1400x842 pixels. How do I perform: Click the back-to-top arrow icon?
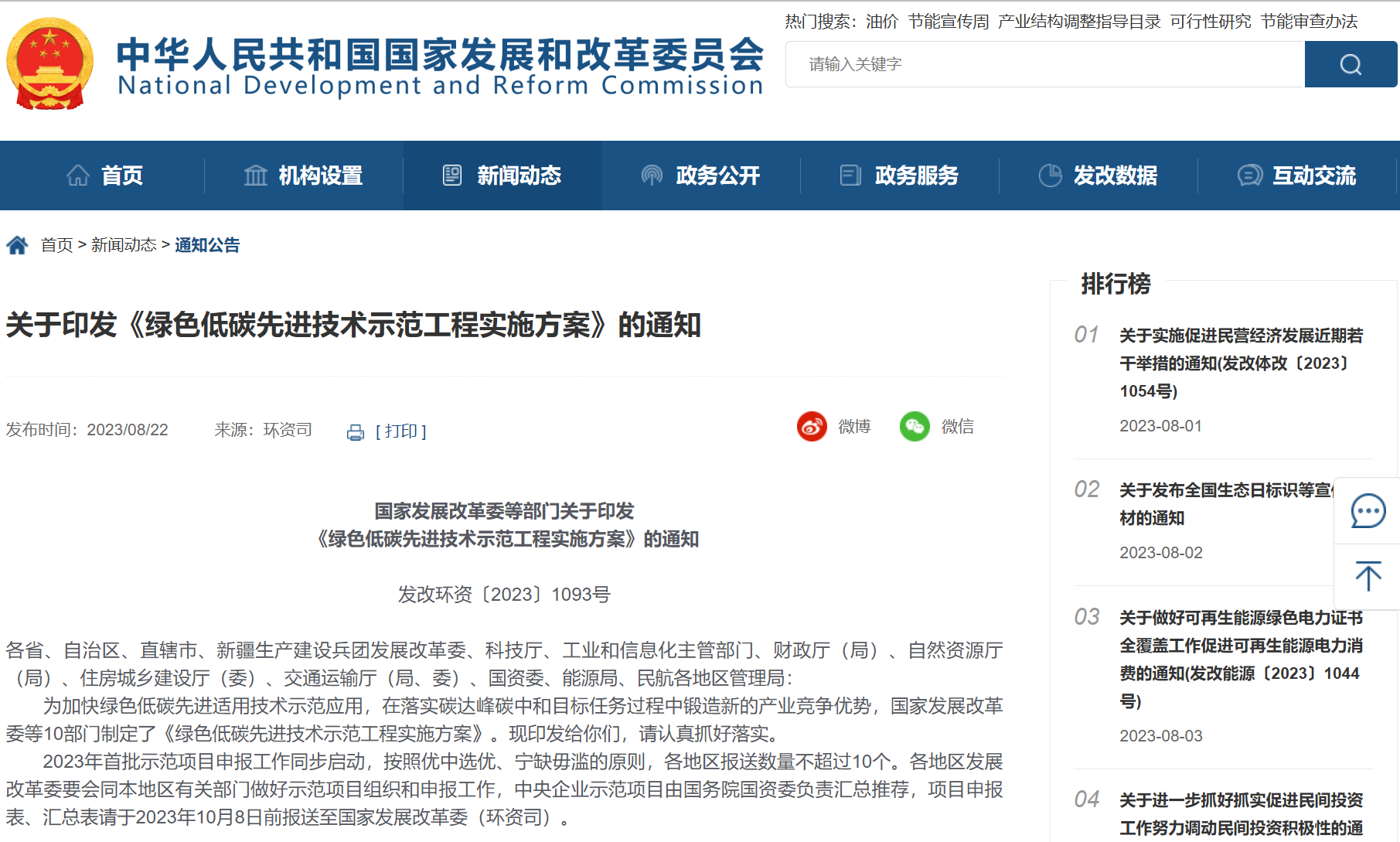(x=1367, y=577)
